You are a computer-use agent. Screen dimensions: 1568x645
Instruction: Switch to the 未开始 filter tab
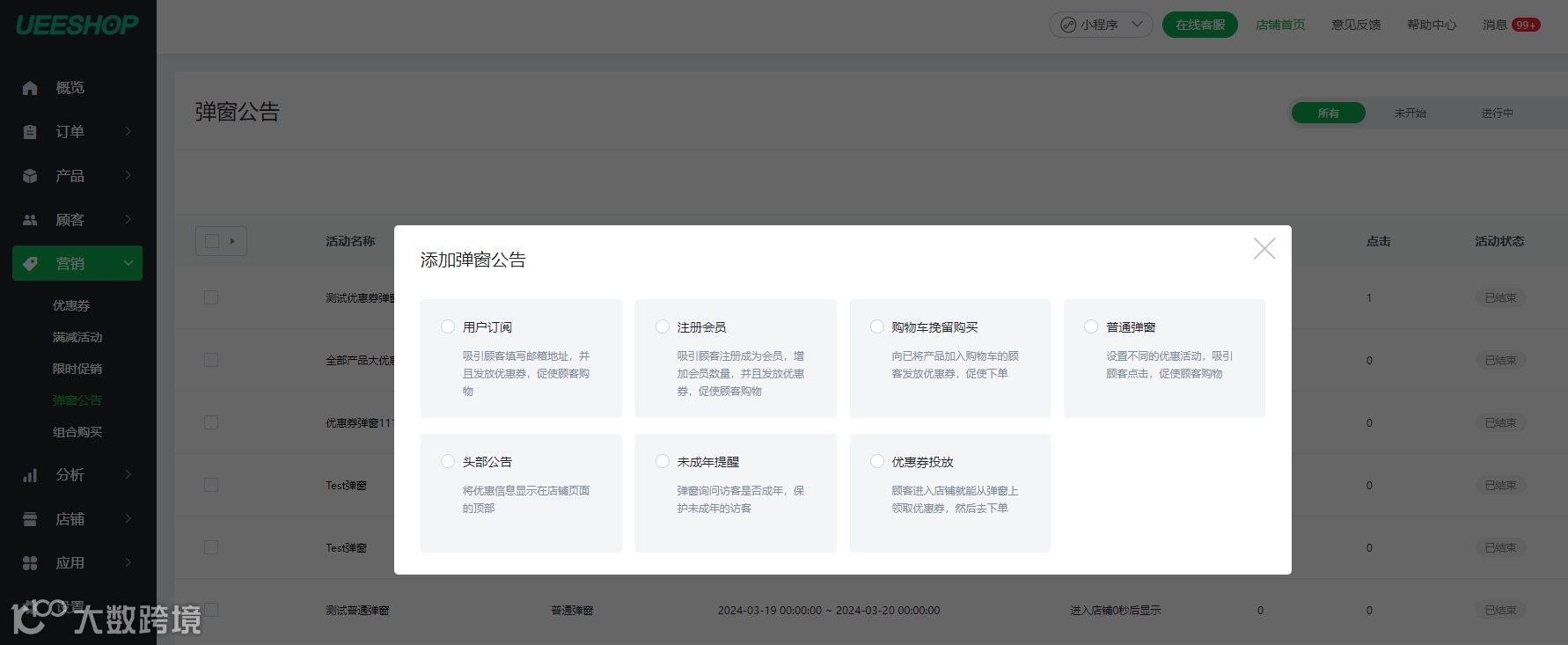(x=1410, y=114)
